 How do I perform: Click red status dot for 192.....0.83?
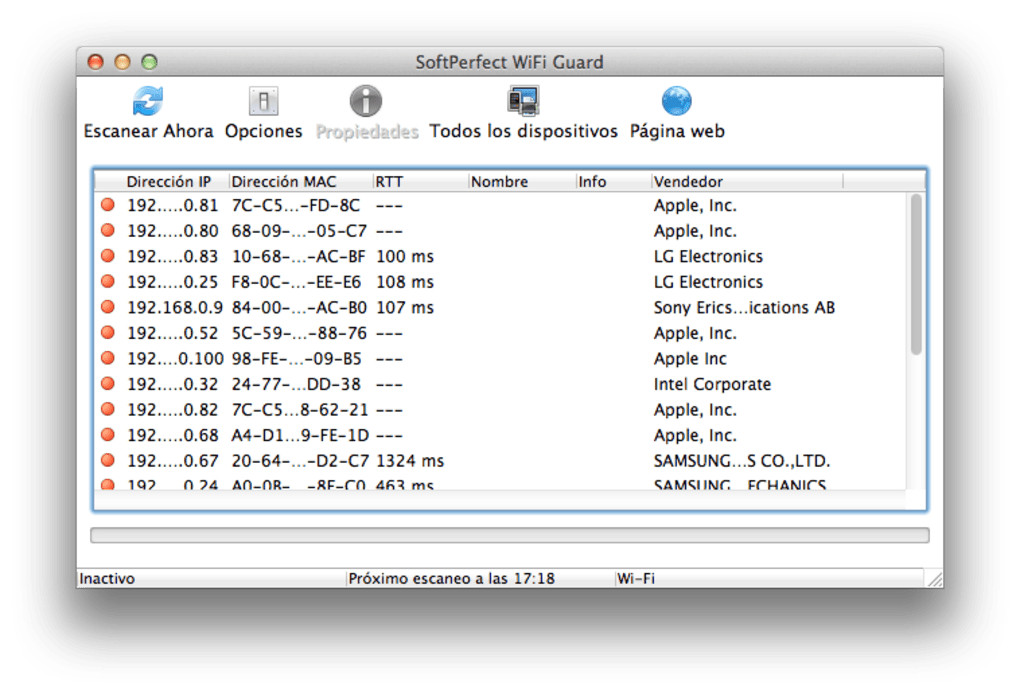click(108, 256)
